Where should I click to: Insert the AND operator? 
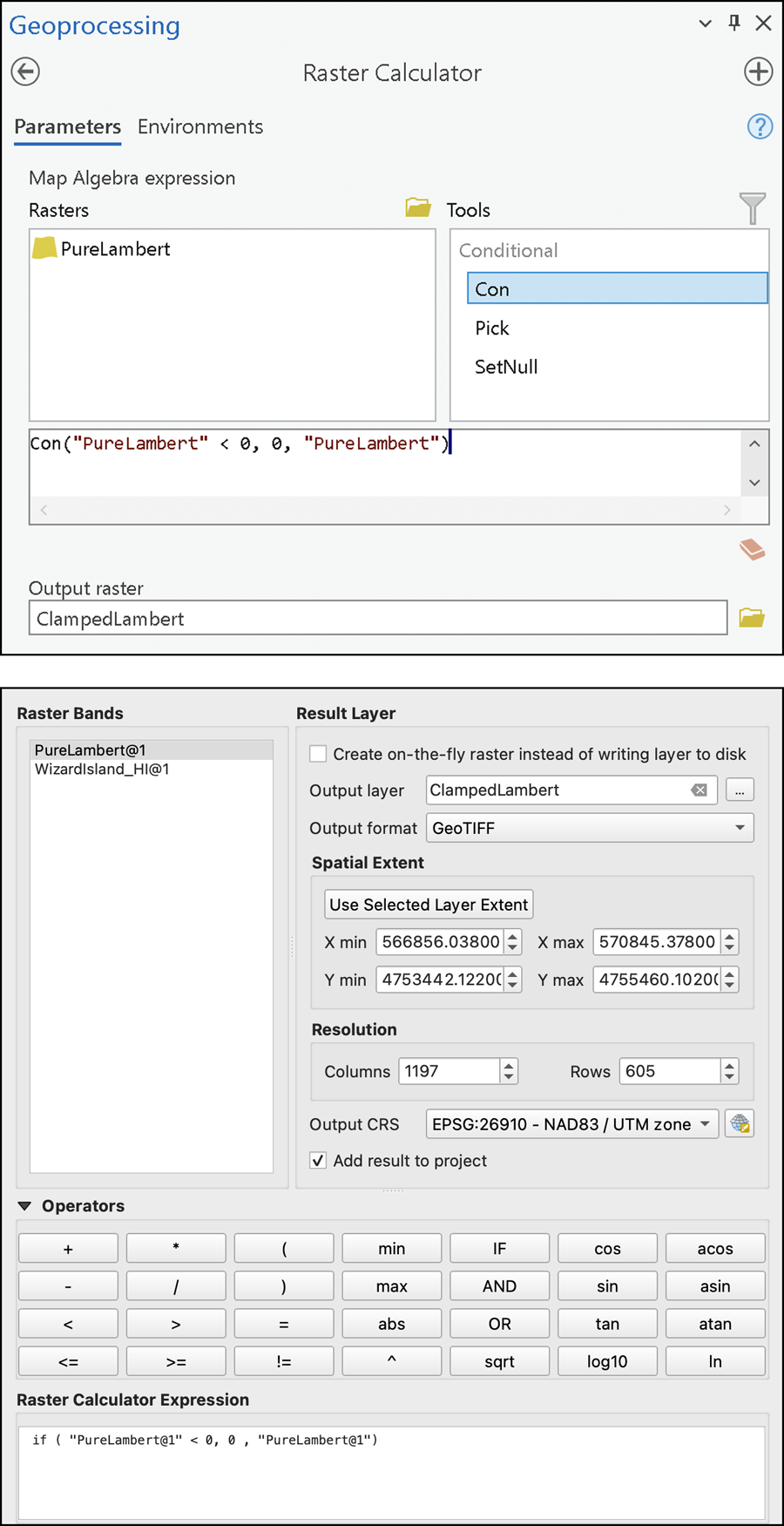point(499,1286)
